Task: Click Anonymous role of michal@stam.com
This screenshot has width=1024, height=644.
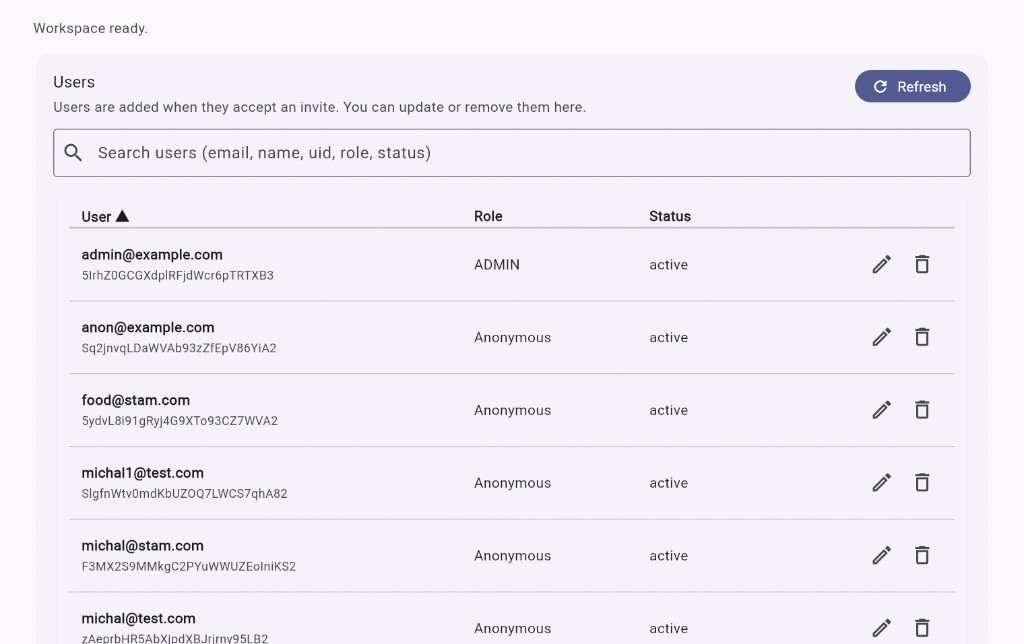Action: (513, 556)
